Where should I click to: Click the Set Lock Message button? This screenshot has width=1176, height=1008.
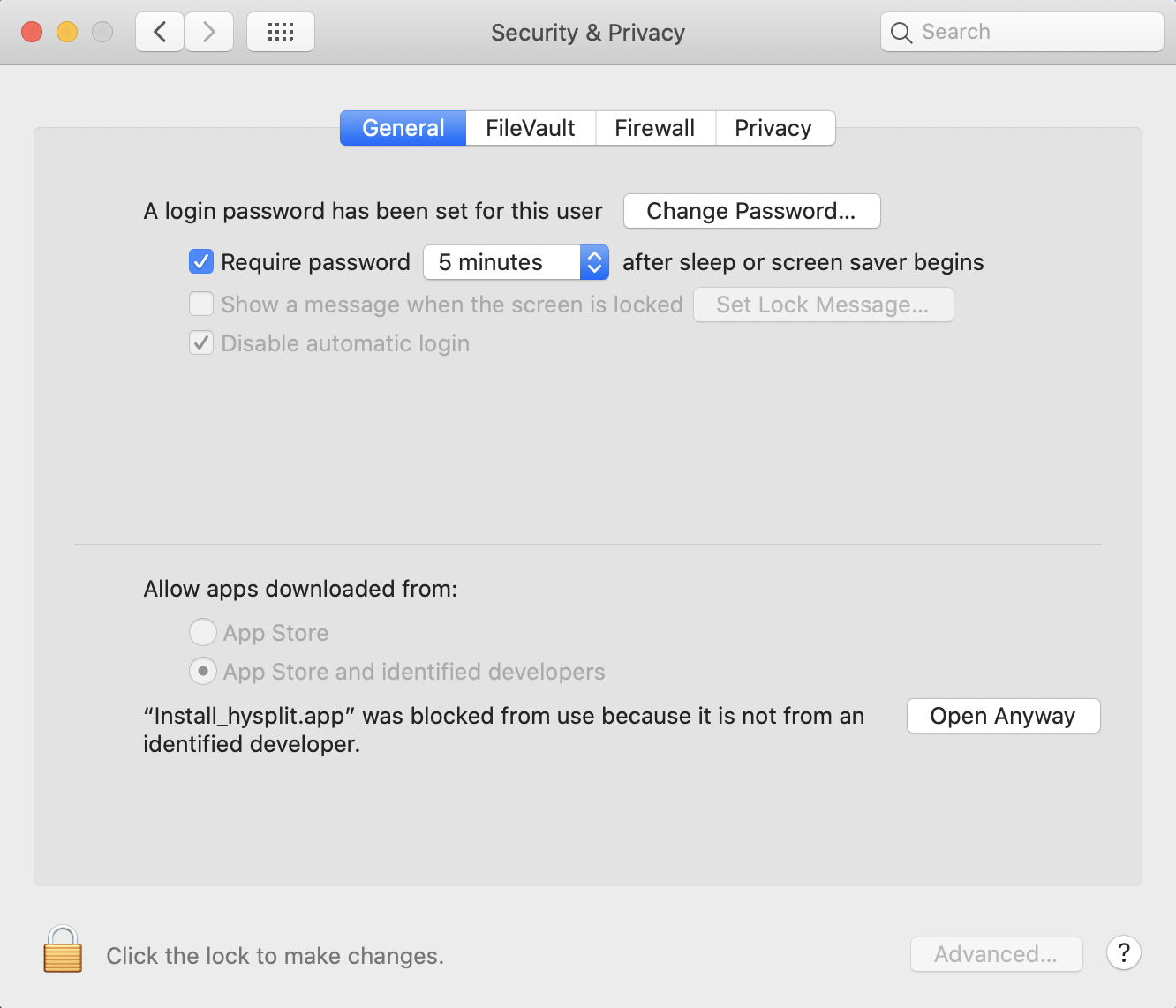823,305
